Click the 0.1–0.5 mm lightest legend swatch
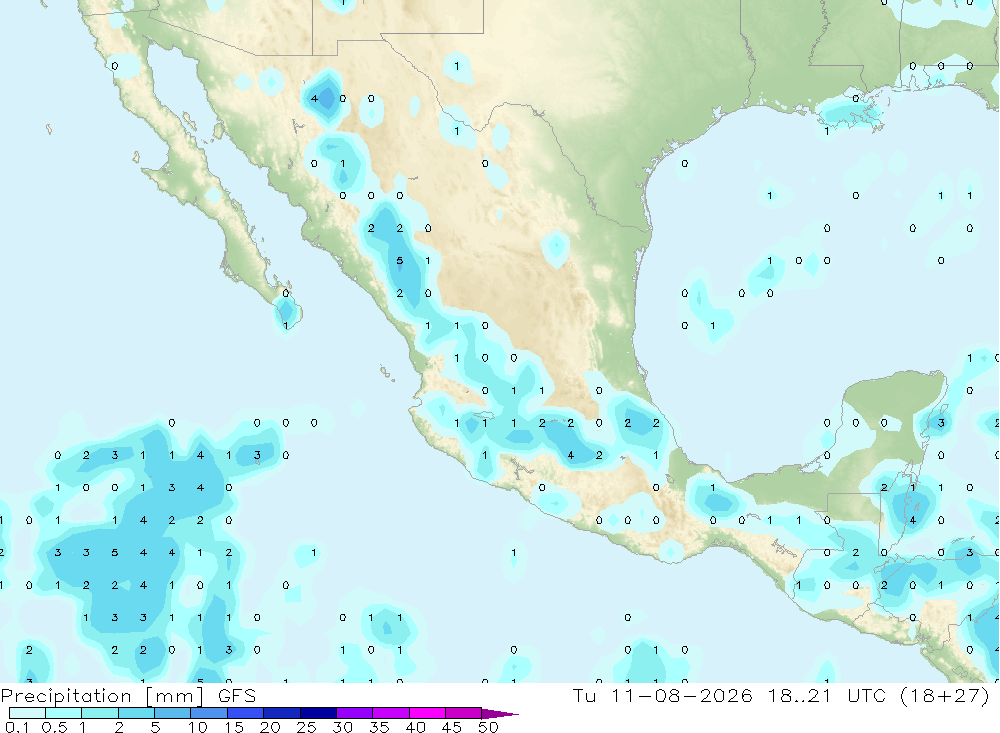The image size is (1000, 733). point(27,713)
